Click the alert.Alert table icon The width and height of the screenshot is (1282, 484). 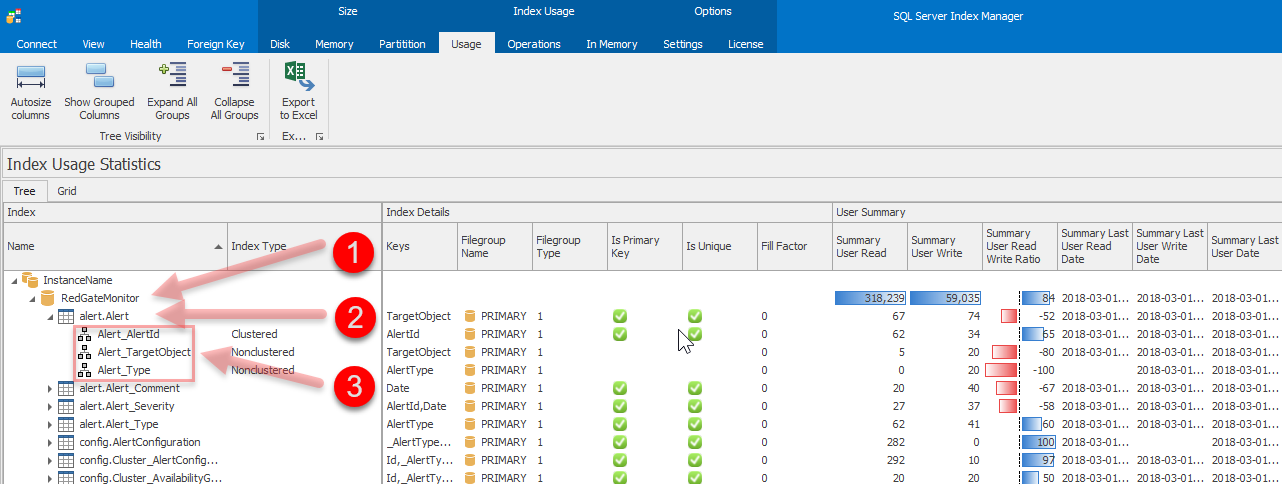pos(66,316)
